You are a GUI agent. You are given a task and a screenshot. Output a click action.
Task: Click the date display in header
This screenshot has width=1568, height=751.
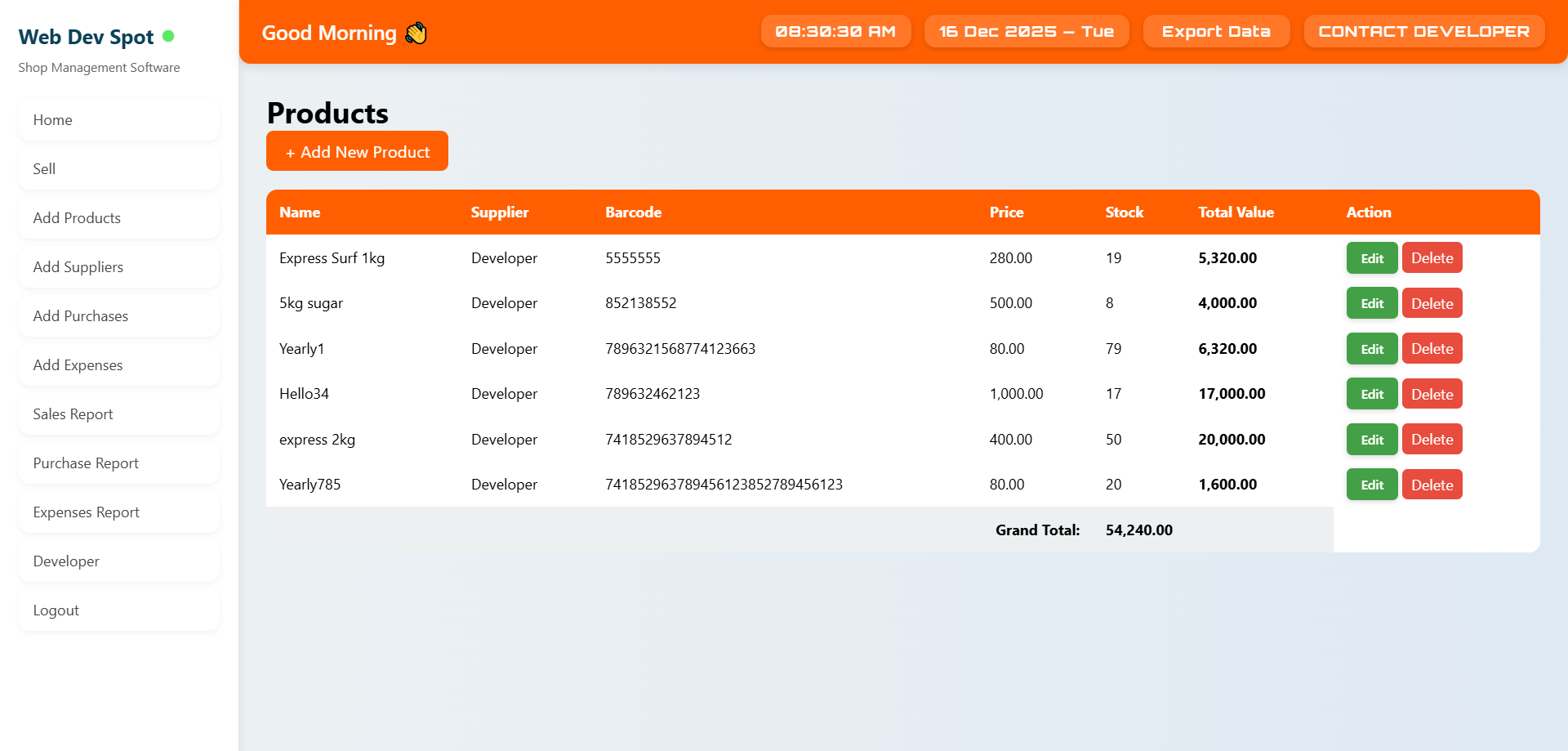click(x=1026, y=32)
